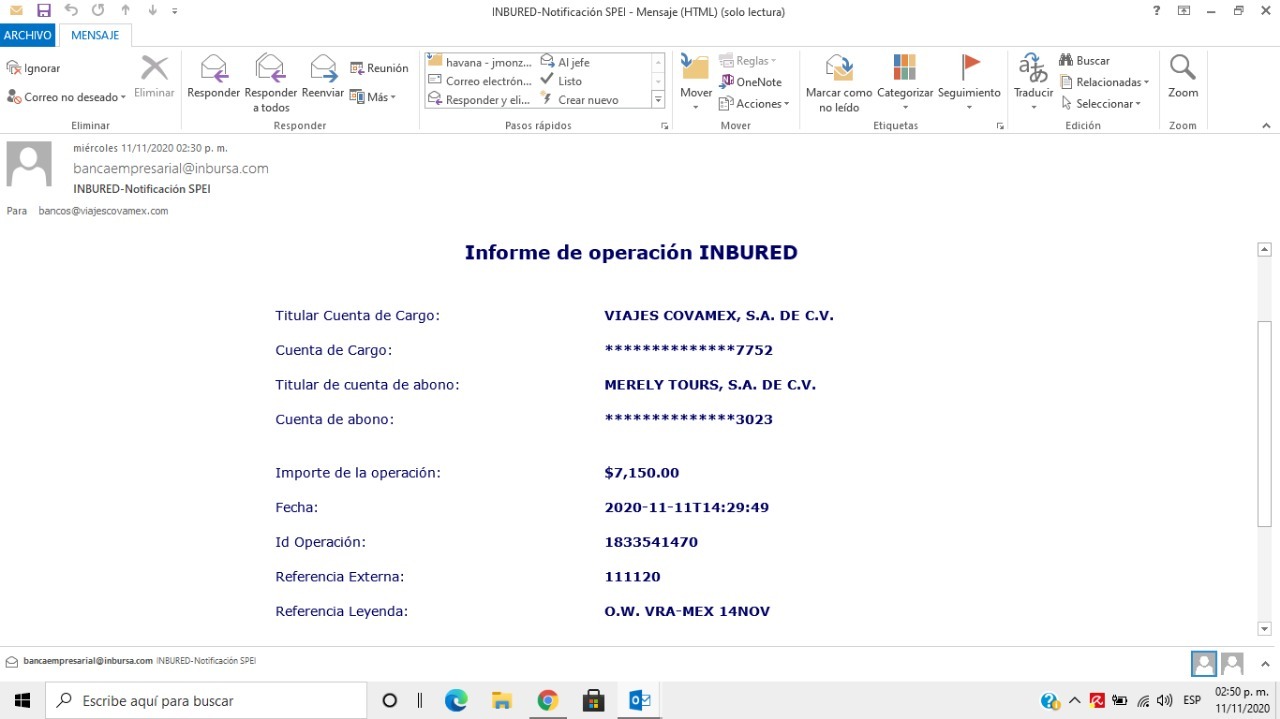Click the Windows taskbar search box
The image size is (1280, 719).
[x=206, y=701]
